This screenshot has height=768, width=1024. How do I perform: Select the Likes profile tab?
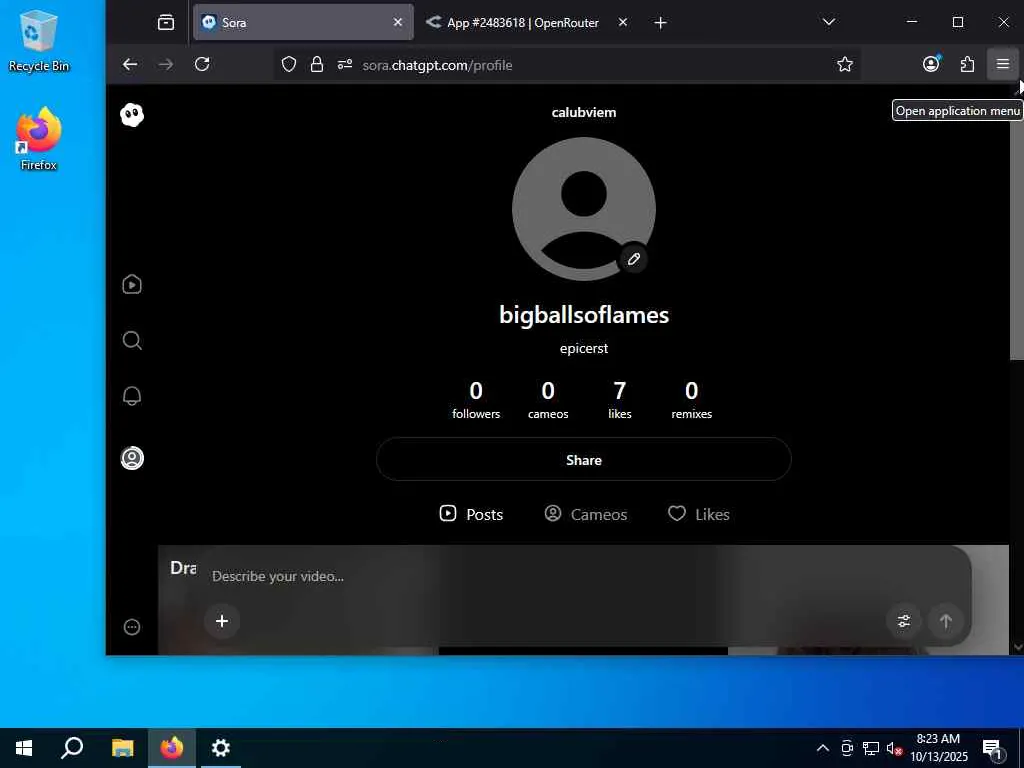pos(698,514)
